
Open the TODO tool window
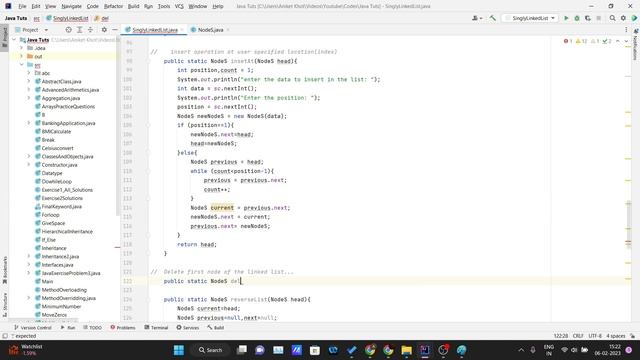click(x=92, y=327)
